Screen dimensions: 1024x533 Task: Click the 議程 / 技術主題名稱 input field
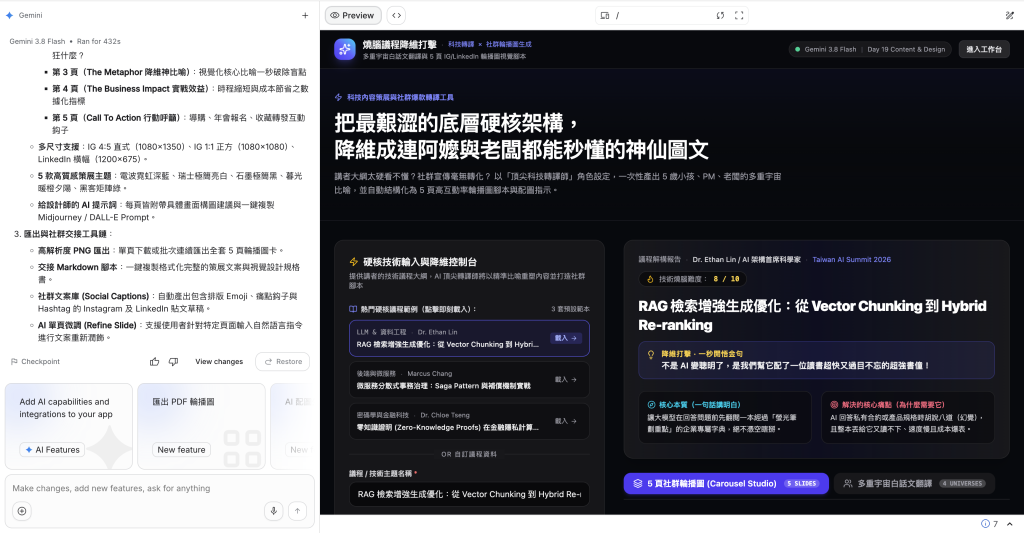point(469,494)
